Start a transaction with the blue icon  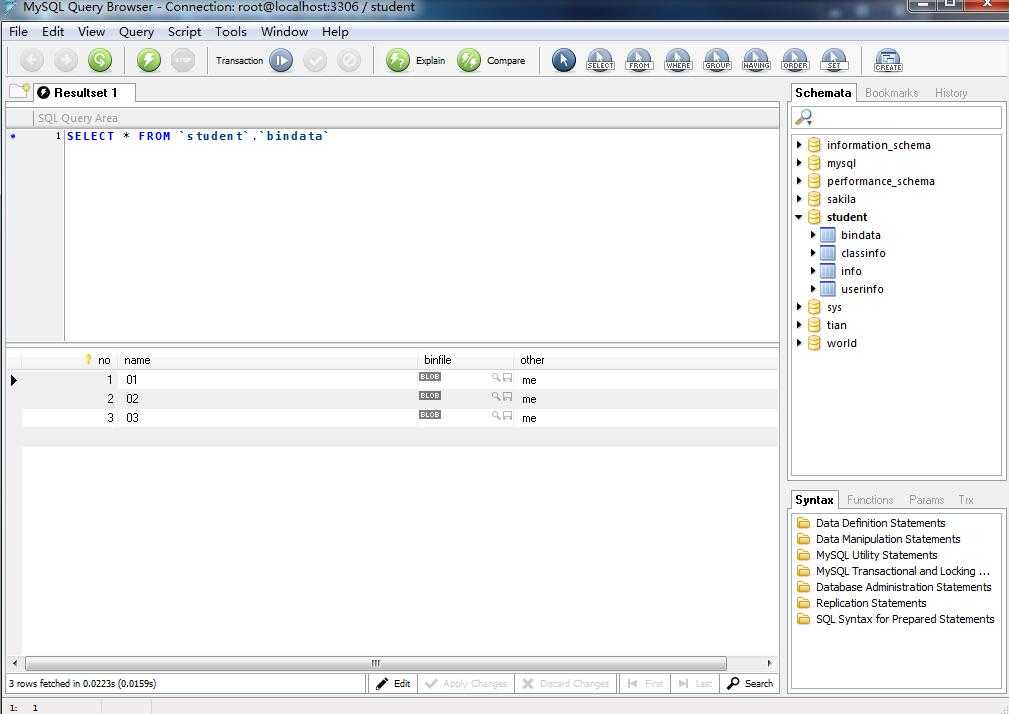coord(281,60)
